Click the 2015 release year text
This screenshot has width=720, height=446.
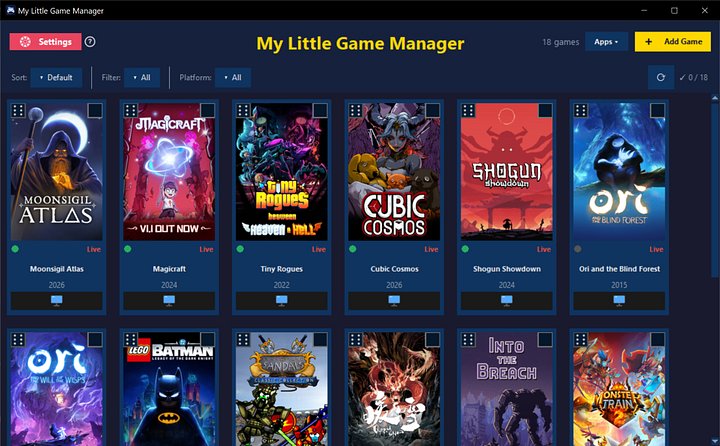point(619,285)
